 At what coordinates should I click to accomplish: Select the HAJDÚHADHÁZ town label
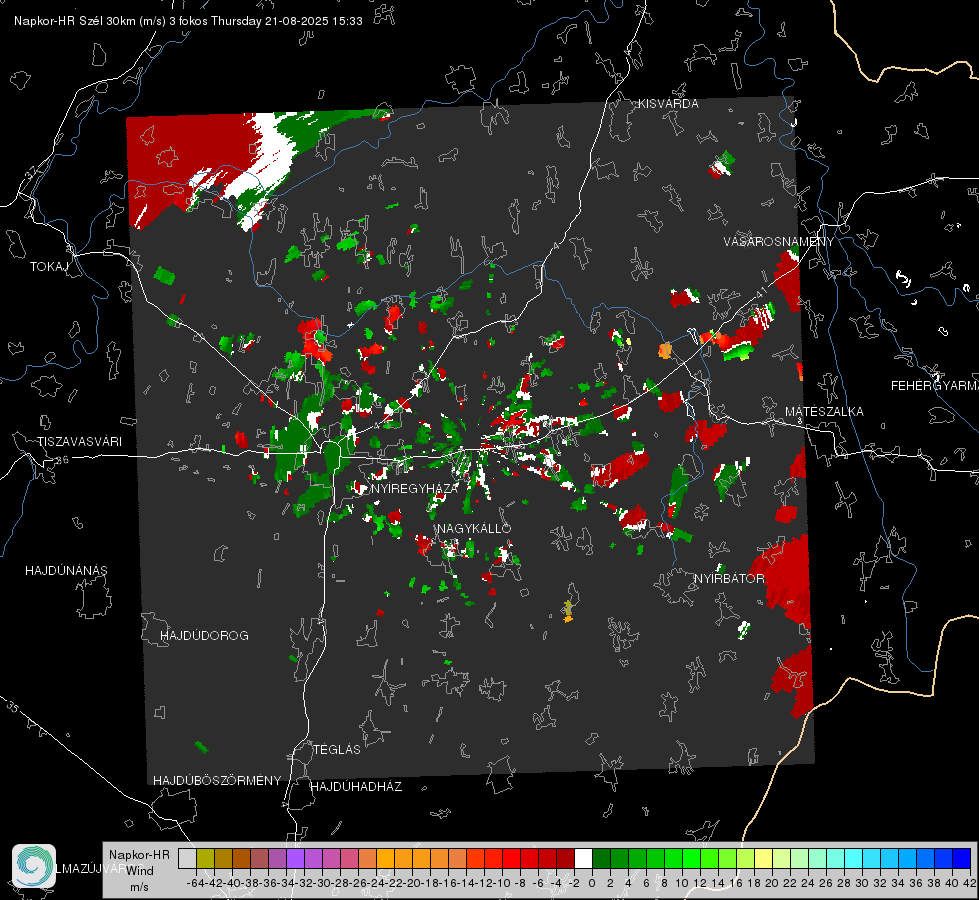click(356, 787)
